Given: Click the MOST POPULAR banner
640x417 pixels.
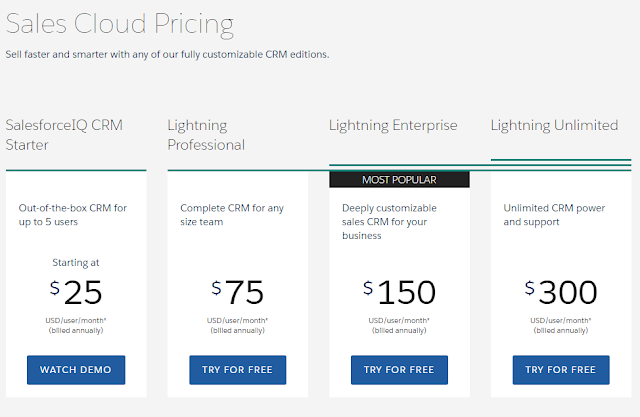Looking at the screenshot, I should click(x=399, y=180).
